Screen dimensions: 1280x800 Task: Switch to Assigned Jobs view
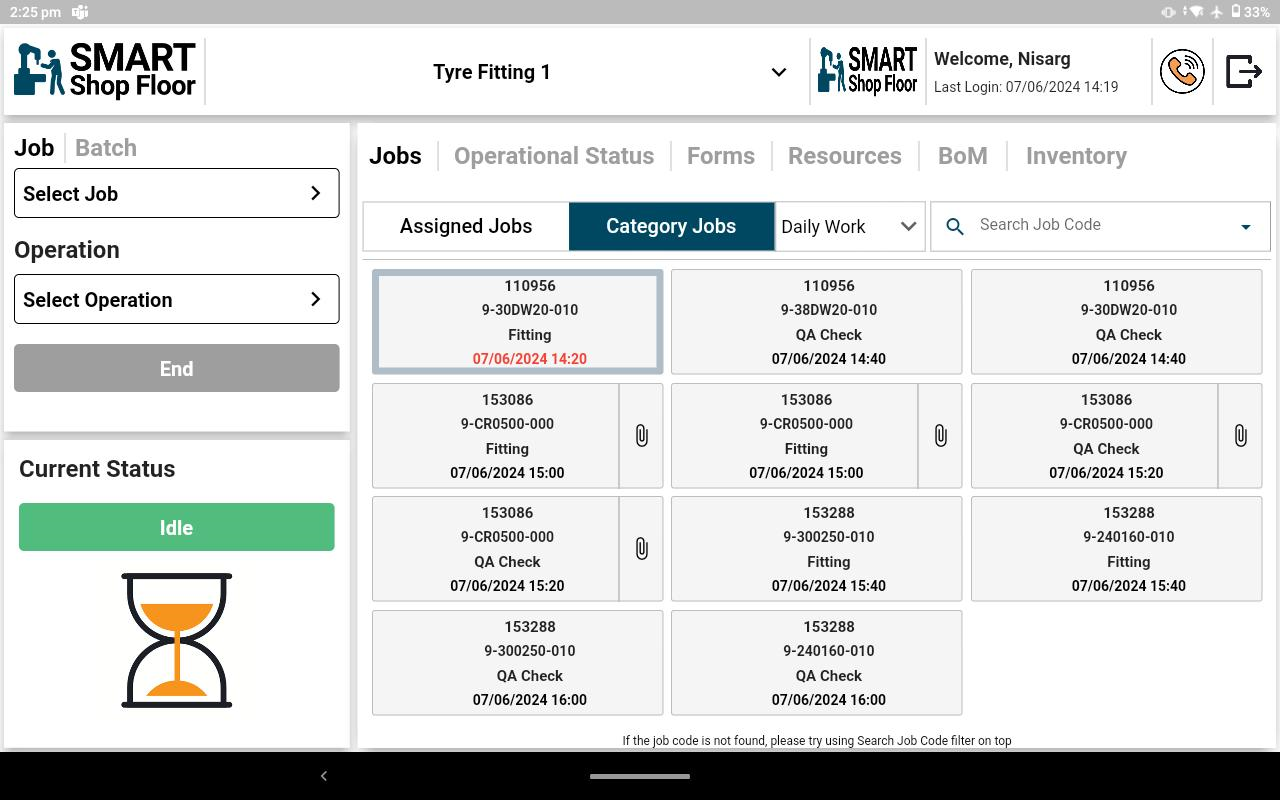click(x=466, y=227)
